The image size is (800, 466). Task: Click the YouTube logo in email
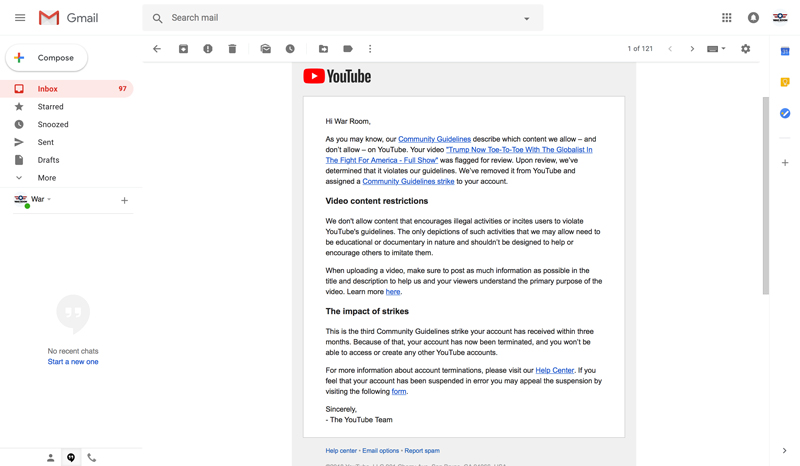click(337, 77)
